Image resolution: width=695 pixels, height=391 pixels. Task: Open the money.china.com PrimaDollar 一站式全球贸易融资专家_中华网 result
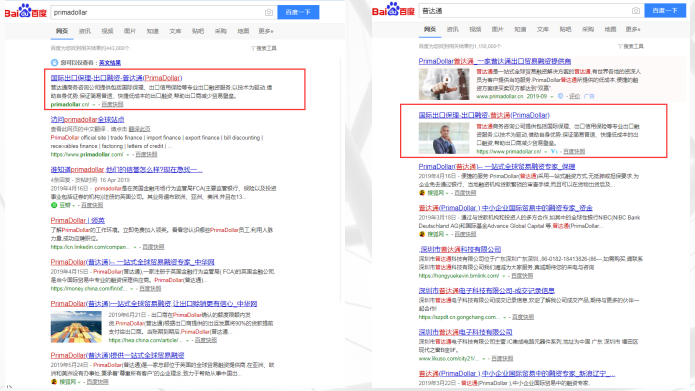[133, 262]
